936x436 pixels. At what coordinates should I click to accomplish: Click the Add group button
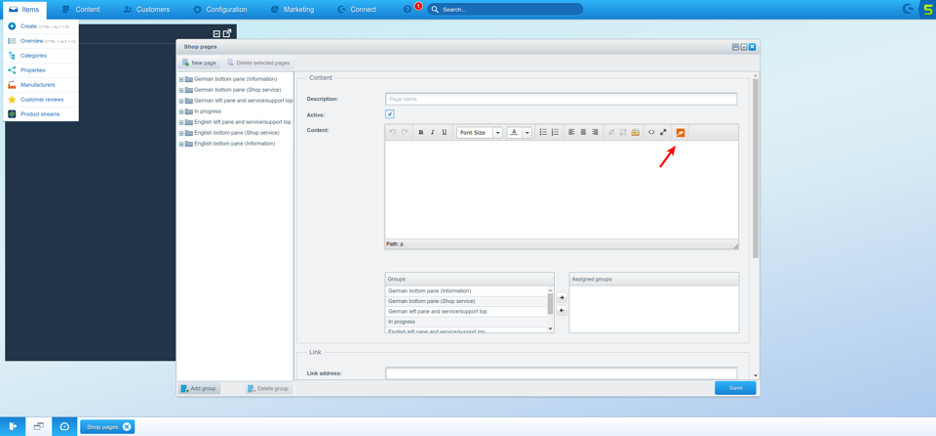(x=199, y=388)
